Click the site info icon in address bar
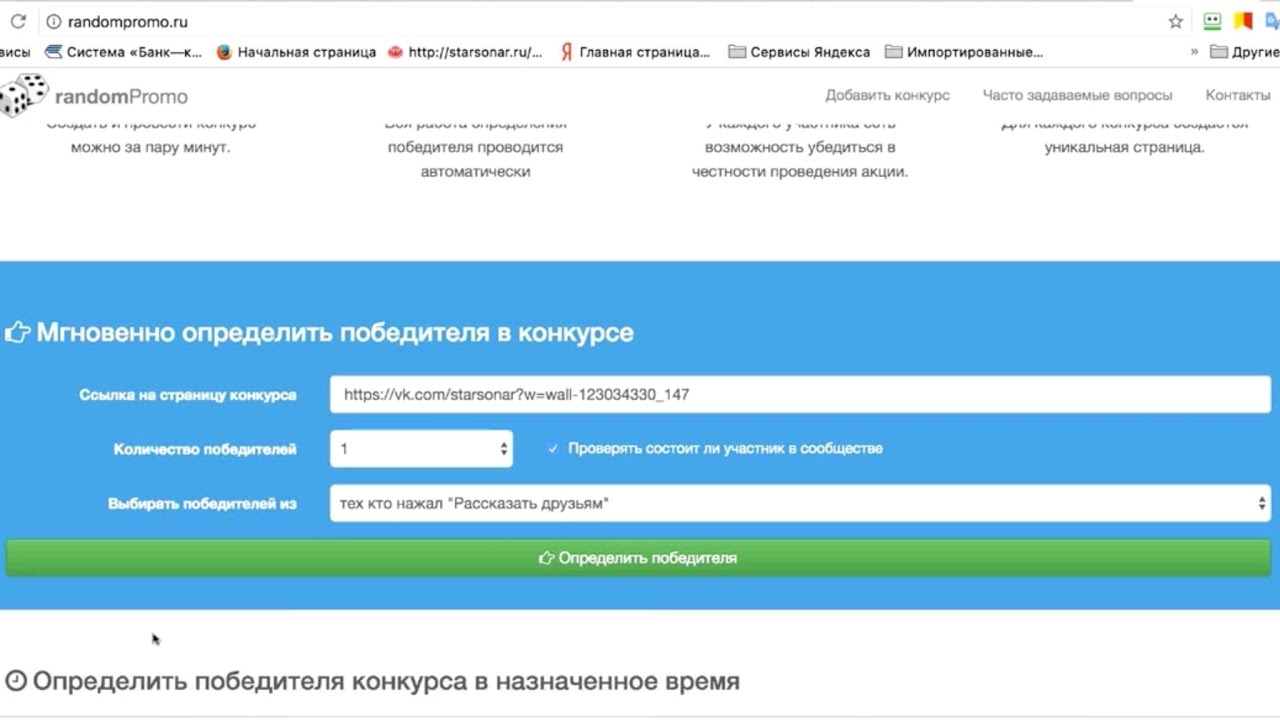This screenshot has height=720, width=1280. pos(53,21)
